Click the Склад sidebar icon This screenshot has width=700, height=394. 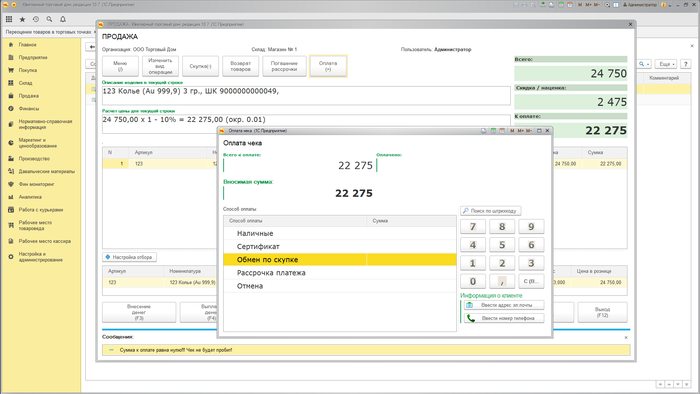coord(11,83)
